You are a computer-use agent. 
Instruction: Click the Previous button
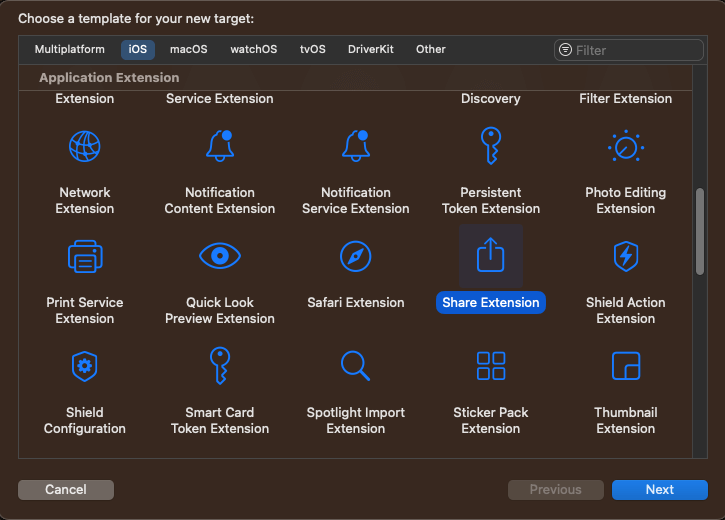click(556, 489)
